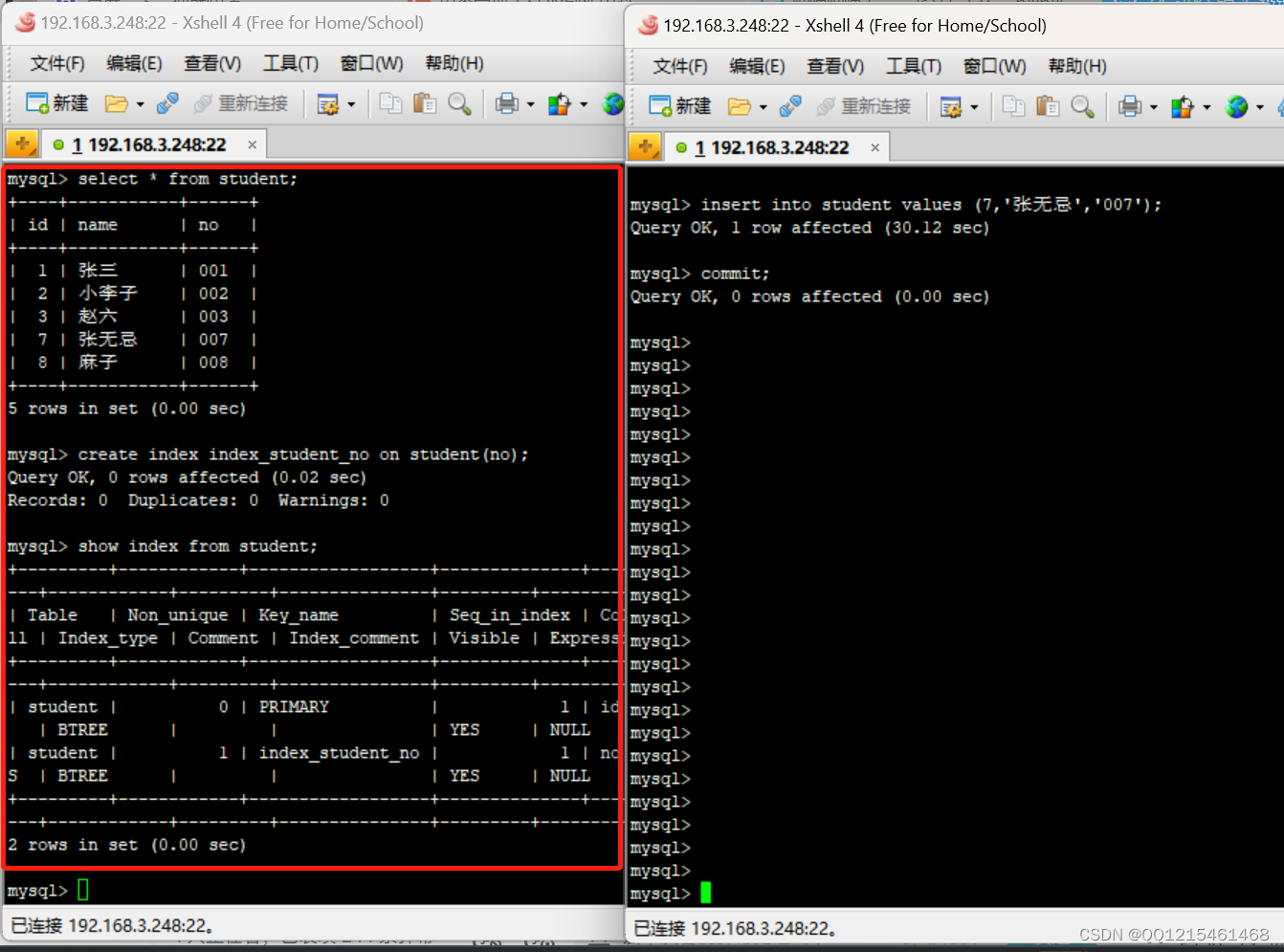Open 帮助(H) menu in right Xshell window
The image size is (1284, 952).
pos(1077,66)
